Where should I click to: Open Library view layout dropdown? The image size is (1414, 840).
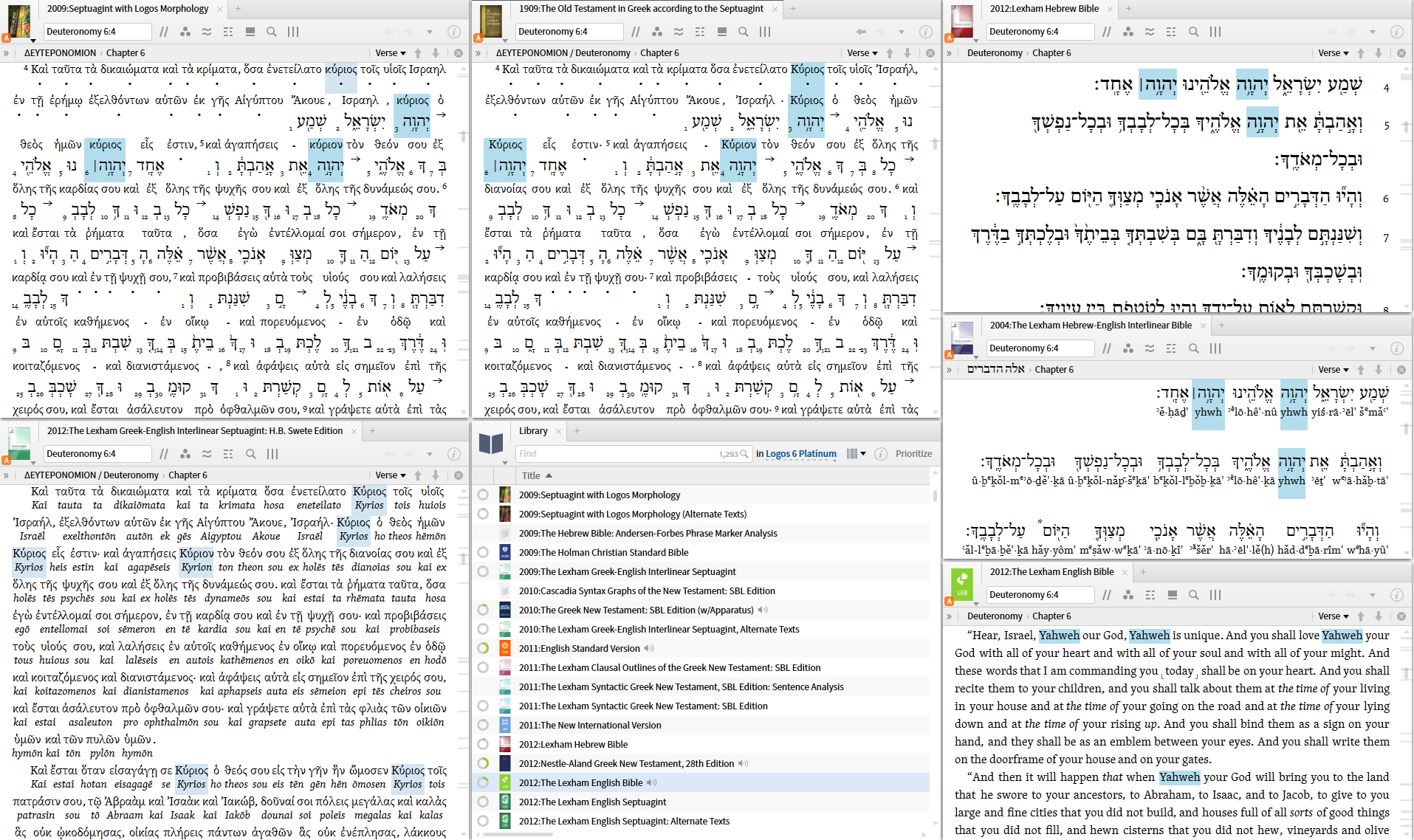(x=857, y=454)
